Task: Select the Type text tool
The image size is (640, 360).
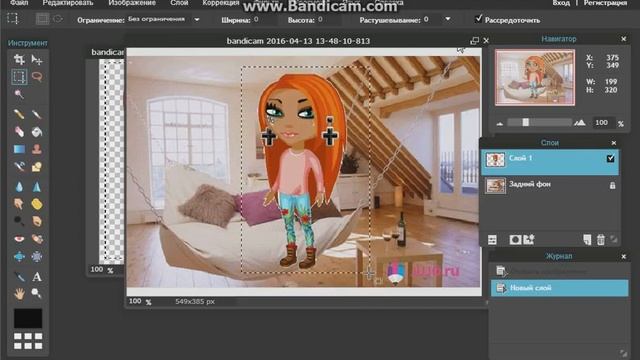Action: point(37,276)
